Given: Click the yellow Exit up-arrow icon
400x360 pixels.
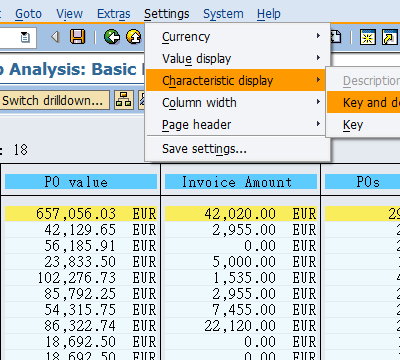Looking at the screenshot, I should pyautogui.click(x=134, y=37).
